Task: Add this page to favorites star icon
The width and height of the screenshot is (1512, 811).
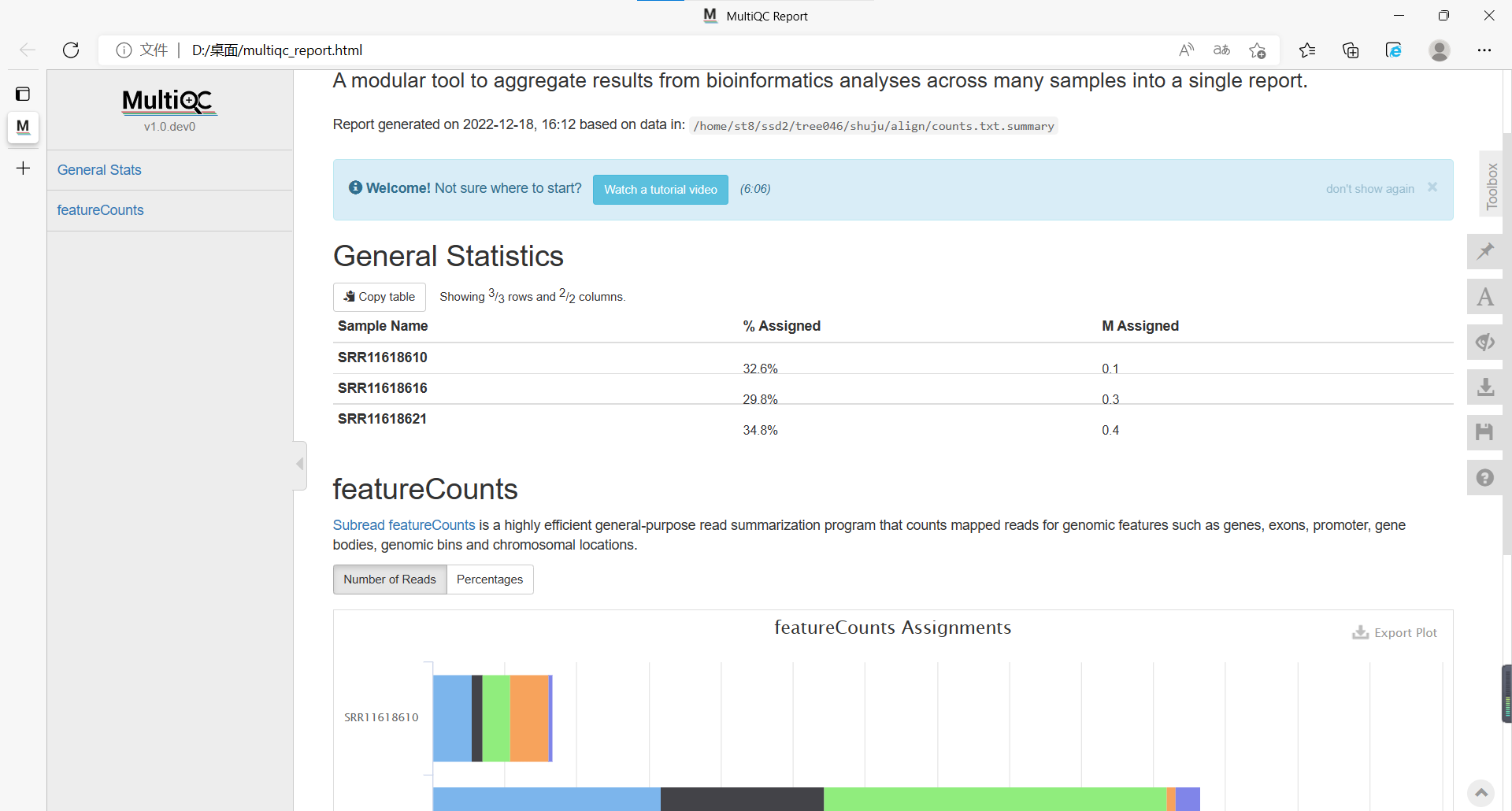Action: (x=1258, y=50)
